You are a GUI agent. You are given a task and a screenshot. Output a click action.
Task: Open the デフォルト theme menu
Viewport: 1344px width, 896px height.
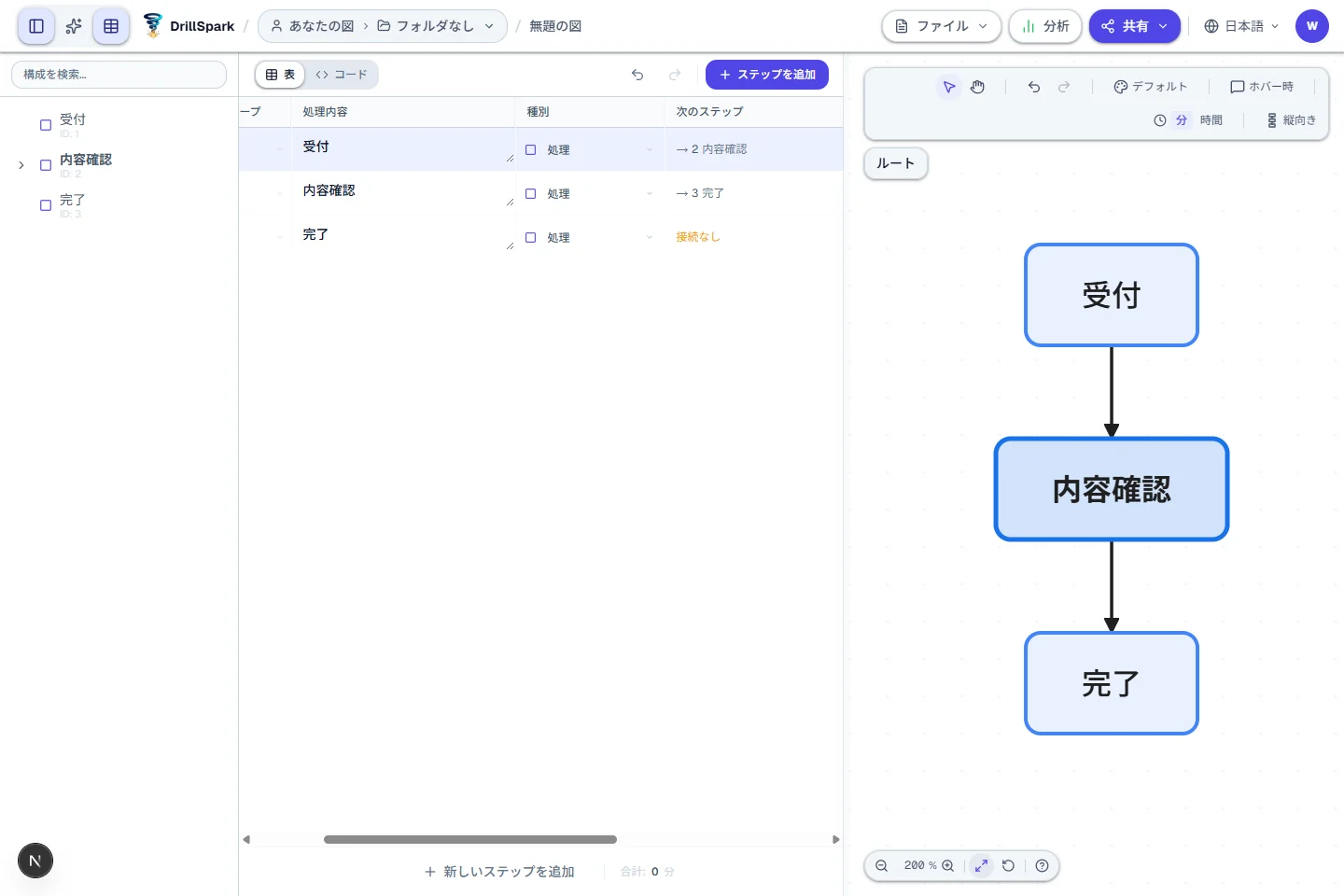1150,87
